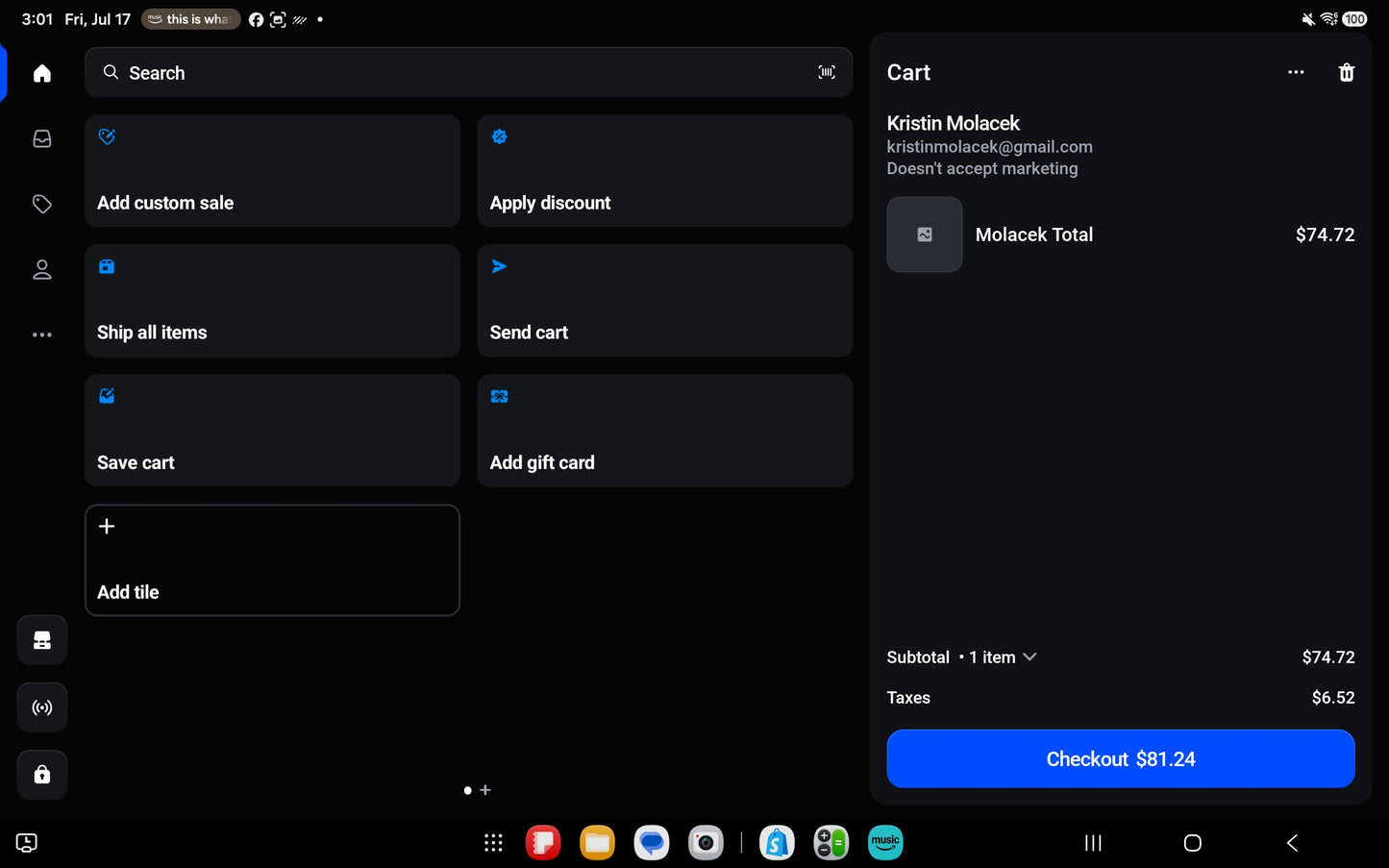Open the Customers person icon in sidebar
Screen dimensions: 1389x868
coord(42,269)
